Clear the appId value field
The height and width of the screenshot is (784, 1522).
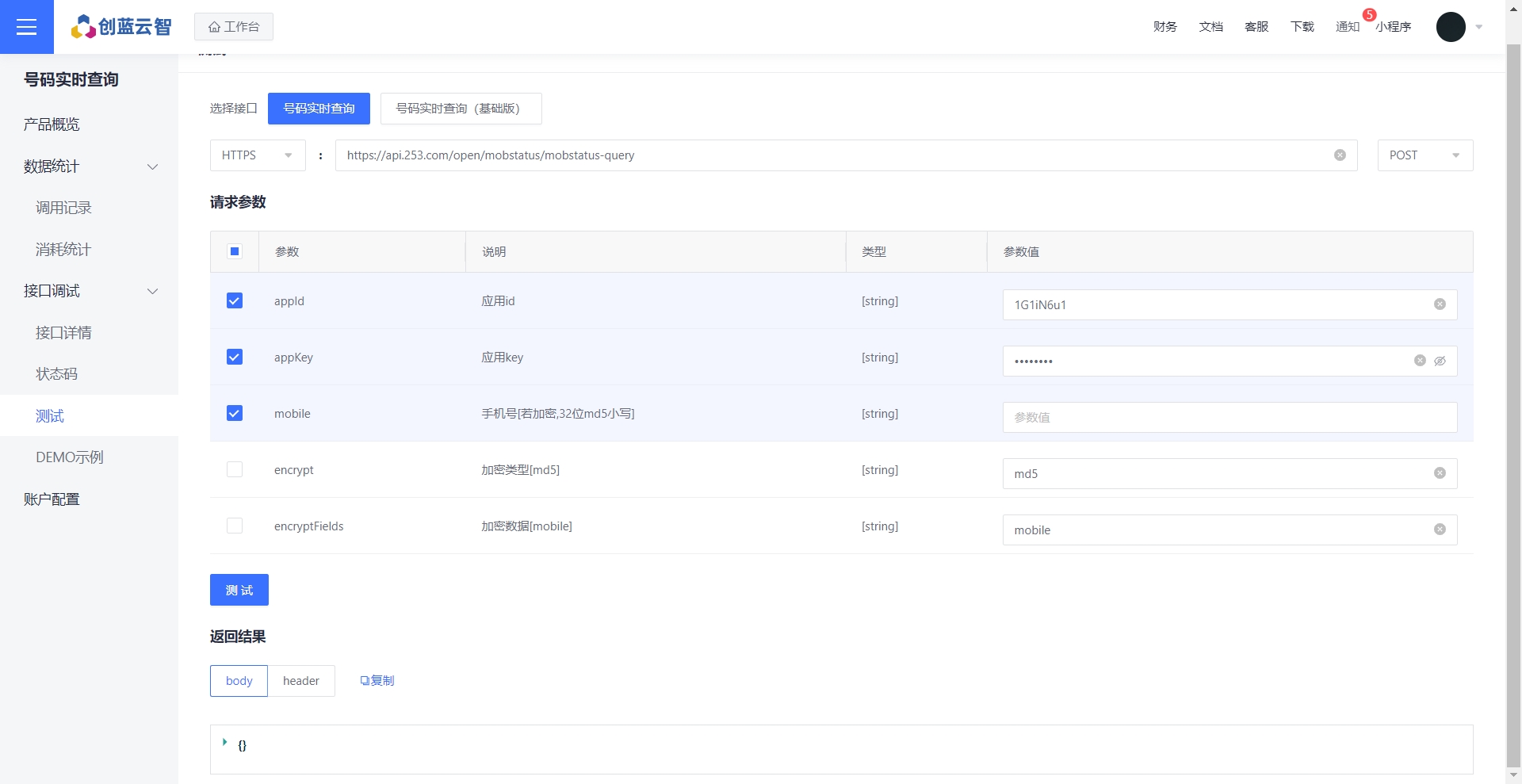(1440, 304)
